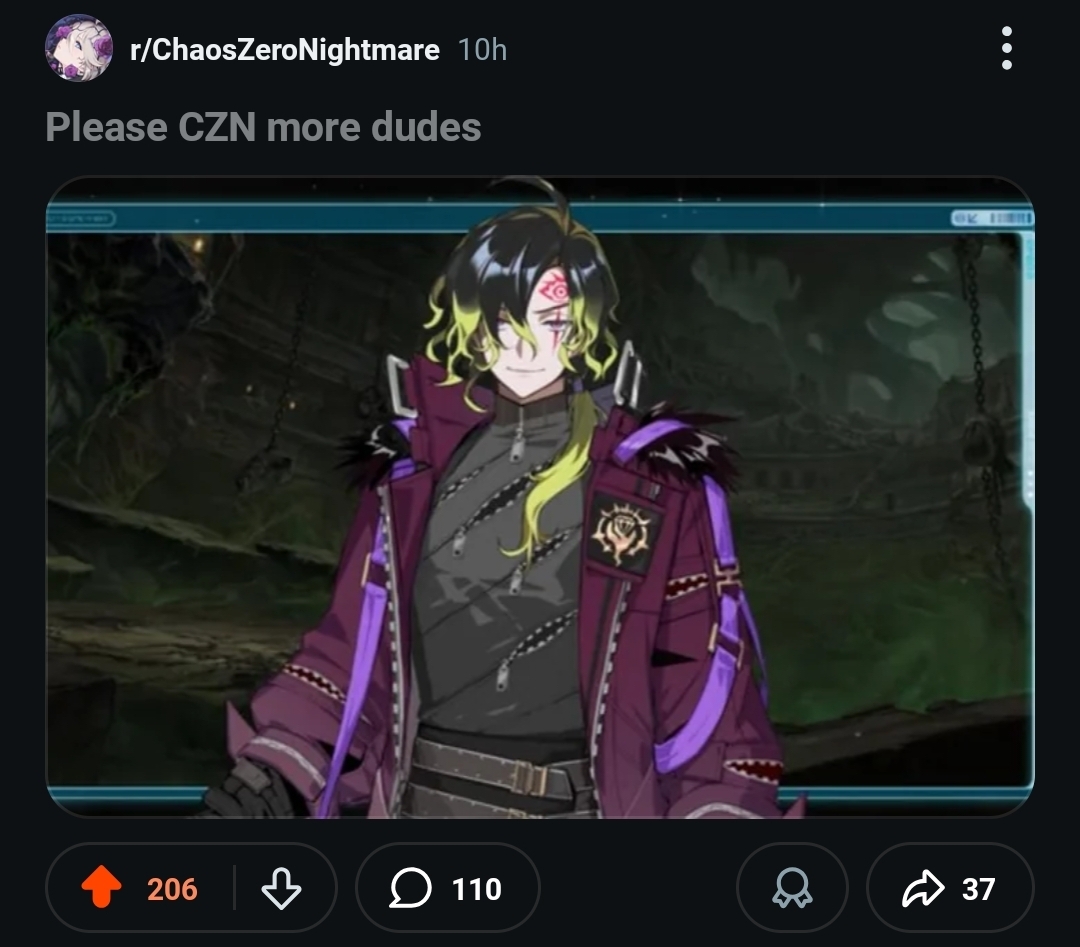Click the small indicator at the frame's top-right

(992, 218)
